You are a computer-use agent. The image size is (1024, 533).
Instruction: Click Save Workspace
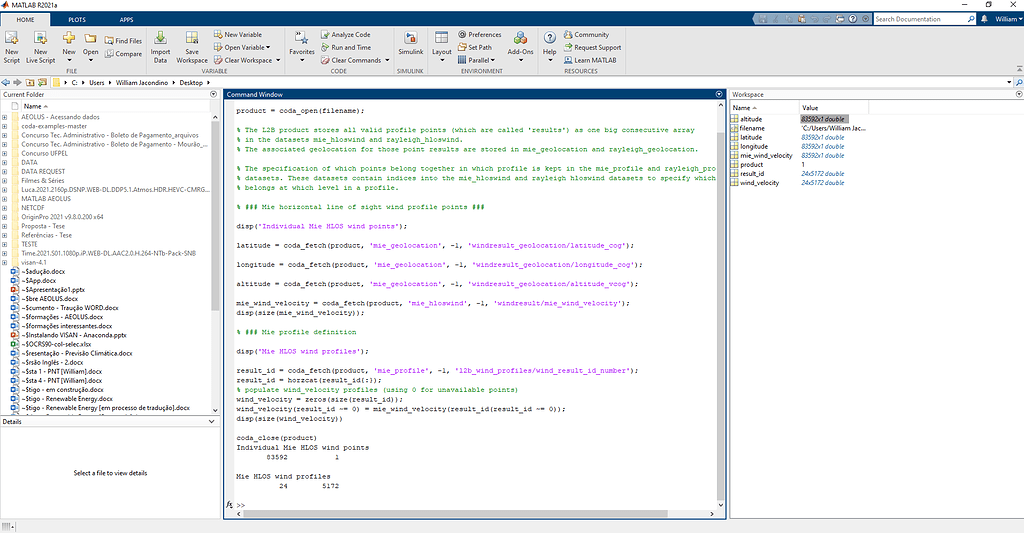(192, 46)
